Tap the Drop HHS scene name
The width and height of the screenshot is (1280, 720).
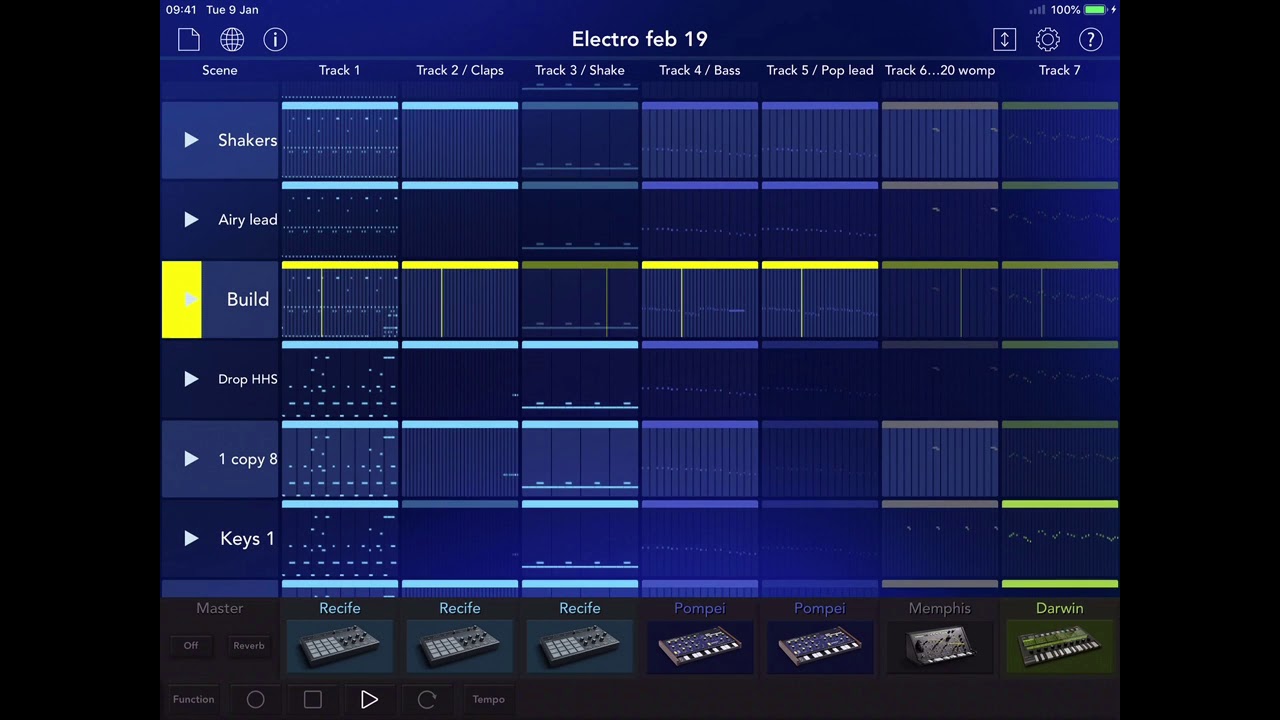tap(248, 379)
